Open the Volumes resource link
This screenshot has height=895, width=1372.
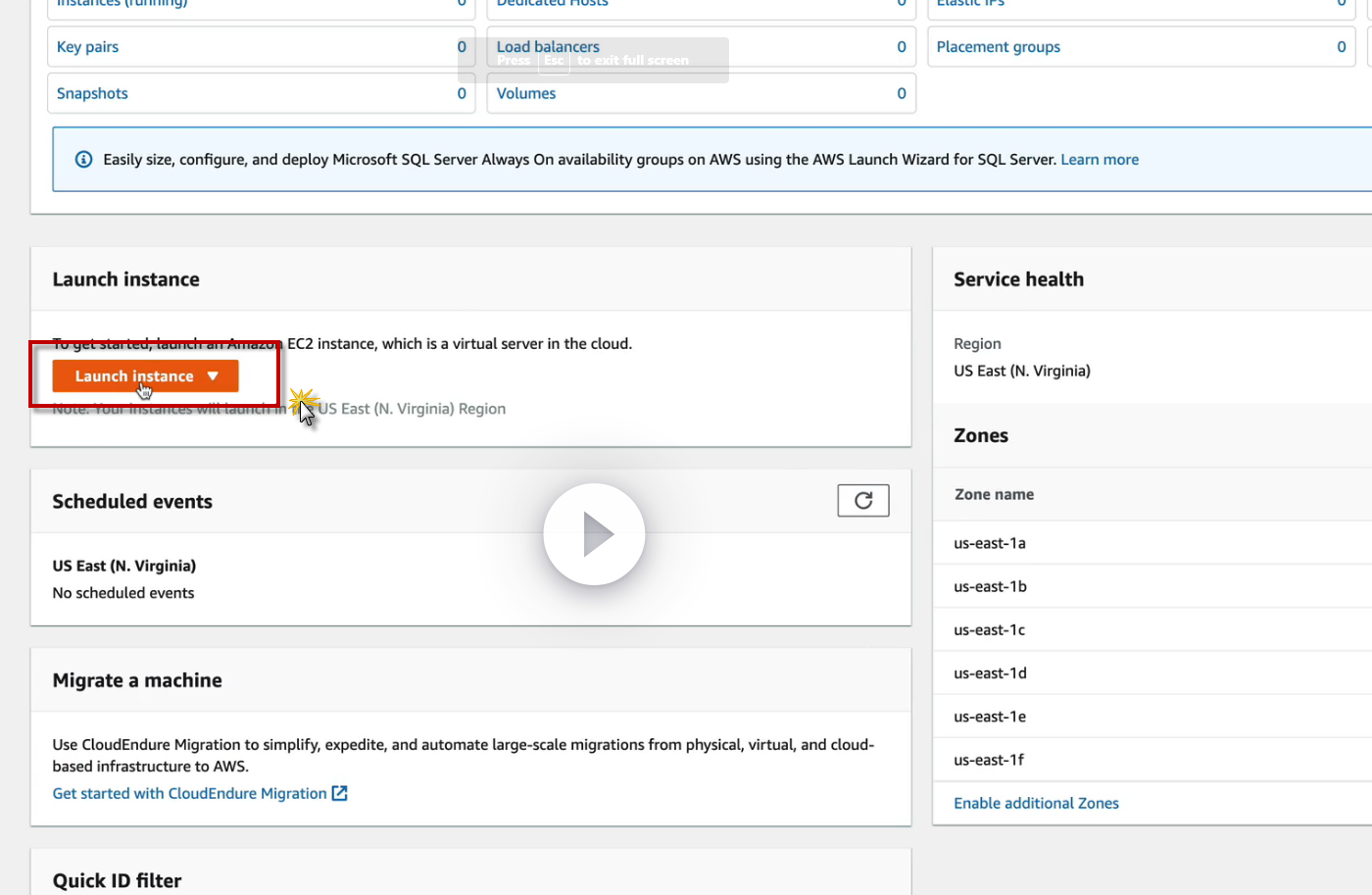(x=526, y=94)
